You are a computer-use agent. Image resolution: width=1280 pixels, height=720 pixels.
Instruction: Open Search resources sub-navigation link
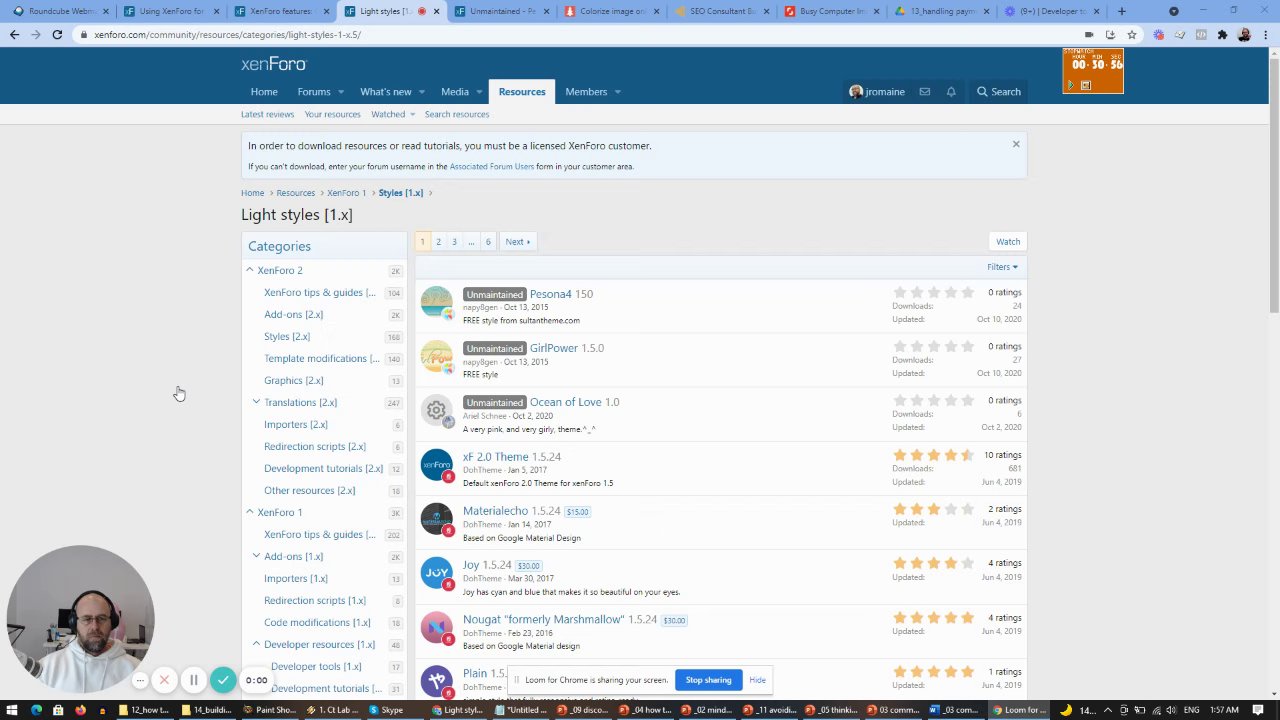[456, 114]
